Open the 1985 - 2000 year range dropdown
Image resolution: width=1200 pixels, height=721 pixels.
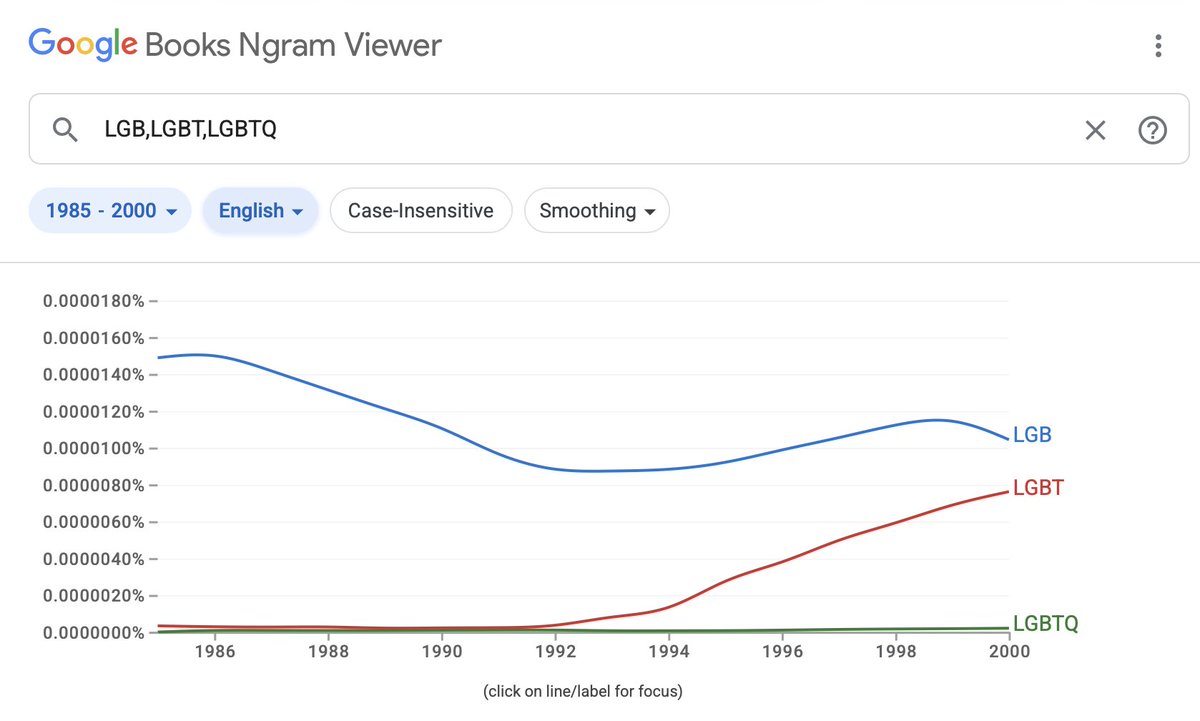coord(110,211)
